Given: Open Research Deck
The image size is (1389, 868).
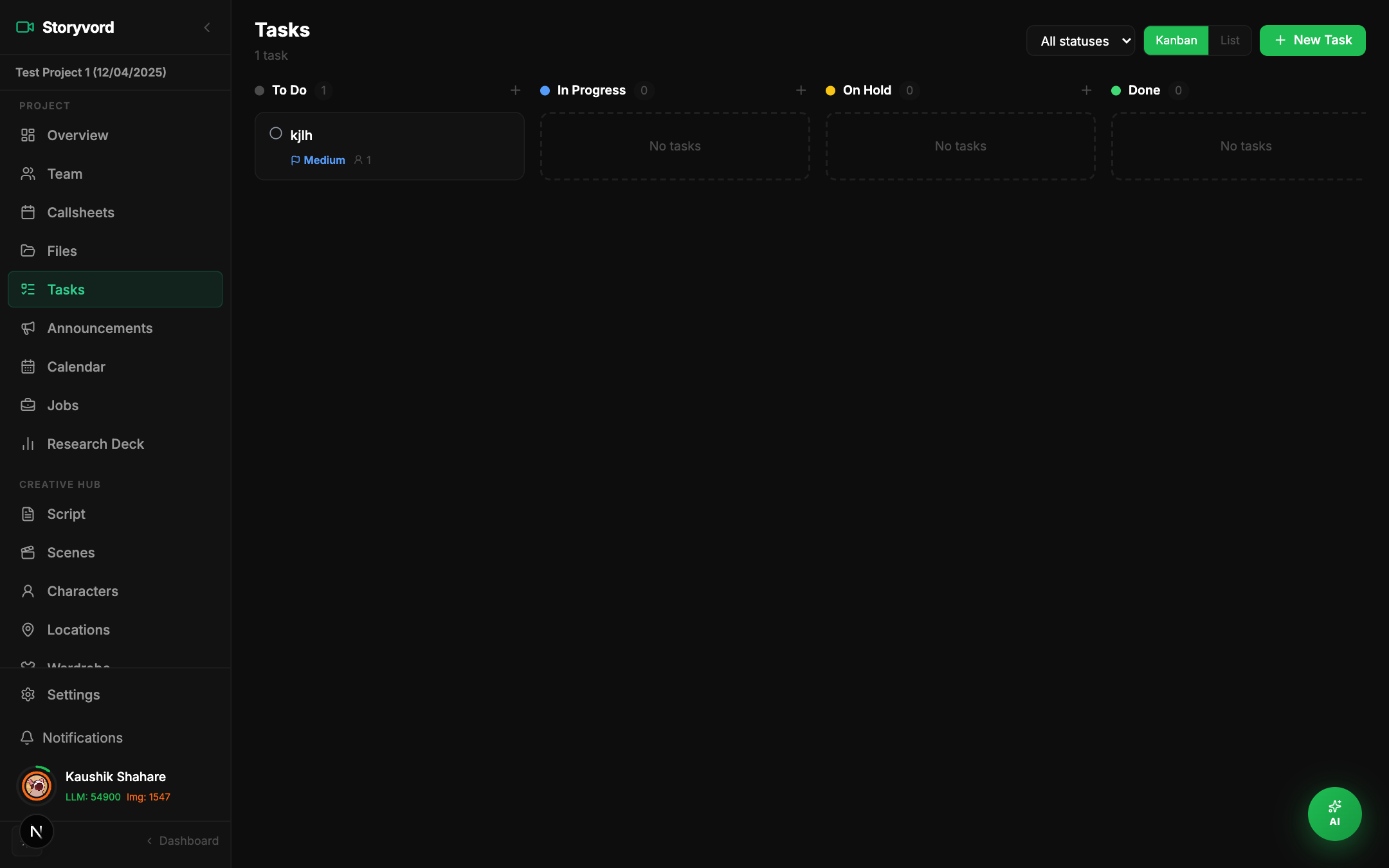Looking at the screenshot, I should click(115, 444).
